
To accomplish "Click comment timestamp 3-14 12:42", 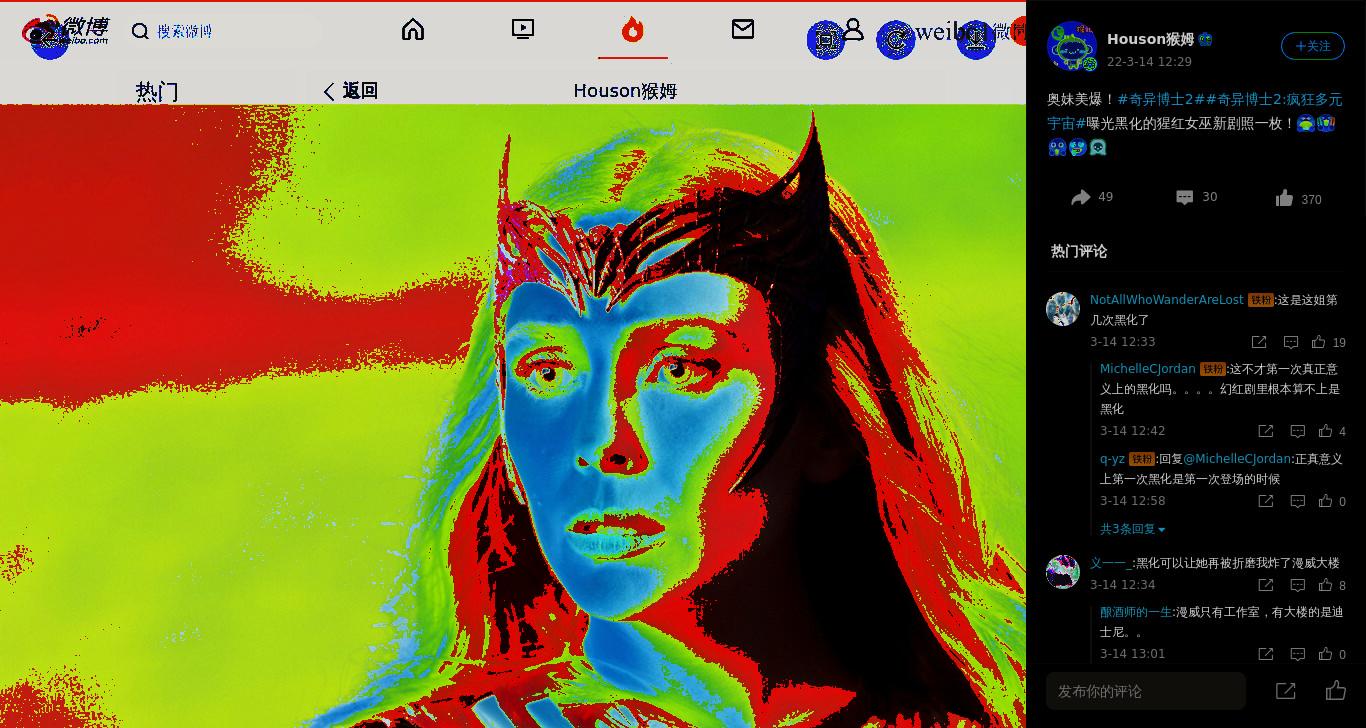I will coord(1132,431).
